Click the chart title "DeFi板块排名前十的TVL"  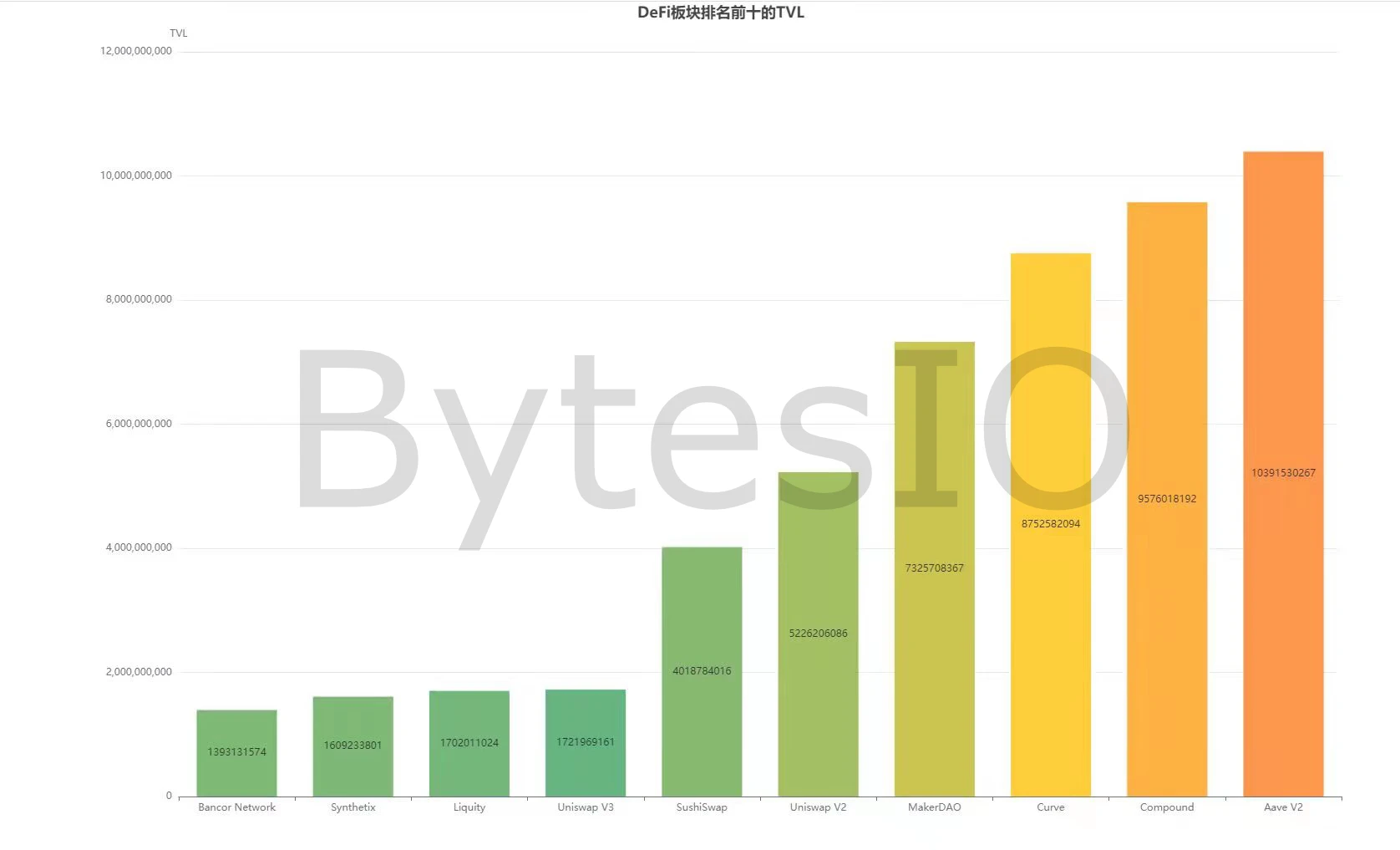[x=721, y=13]
